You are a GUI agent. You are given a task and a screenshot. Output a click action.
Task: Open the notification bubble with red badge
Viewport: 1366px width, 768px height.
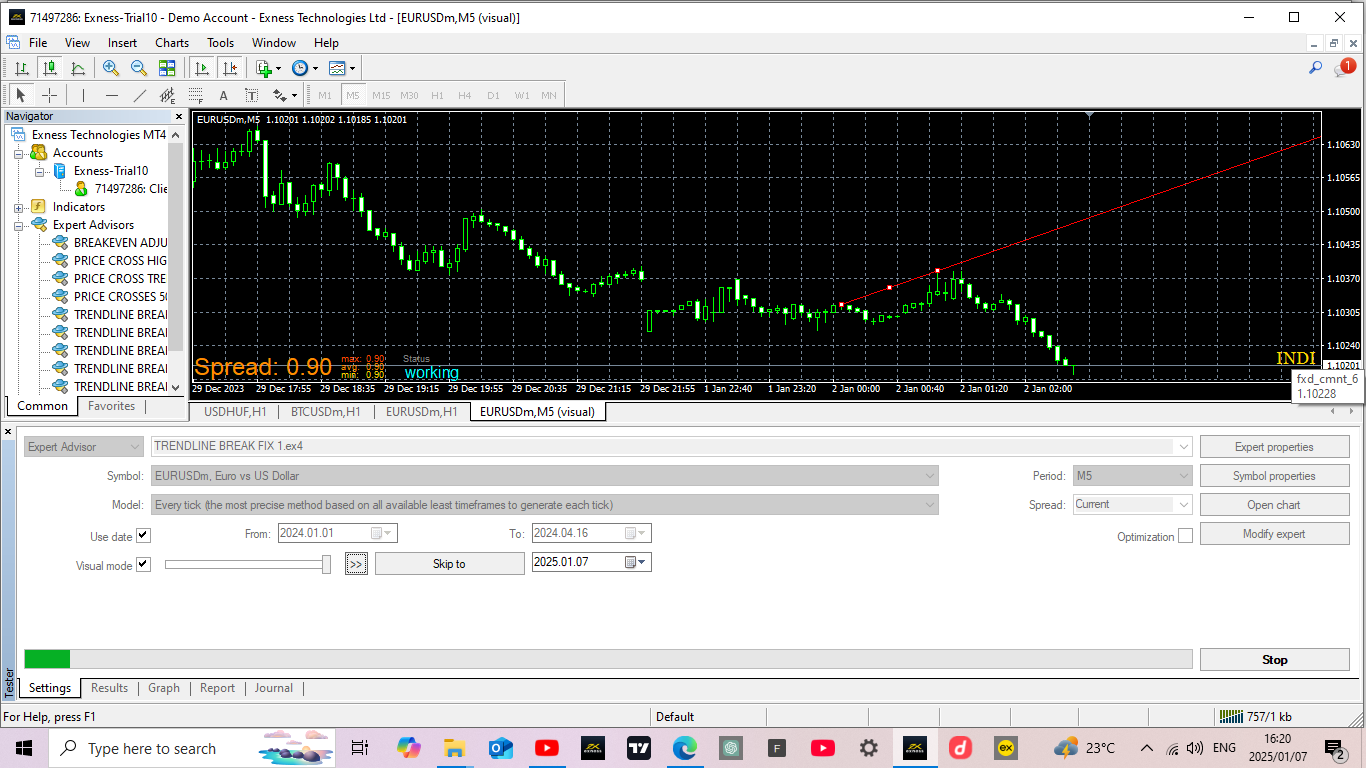click(x=1344, y=68)
